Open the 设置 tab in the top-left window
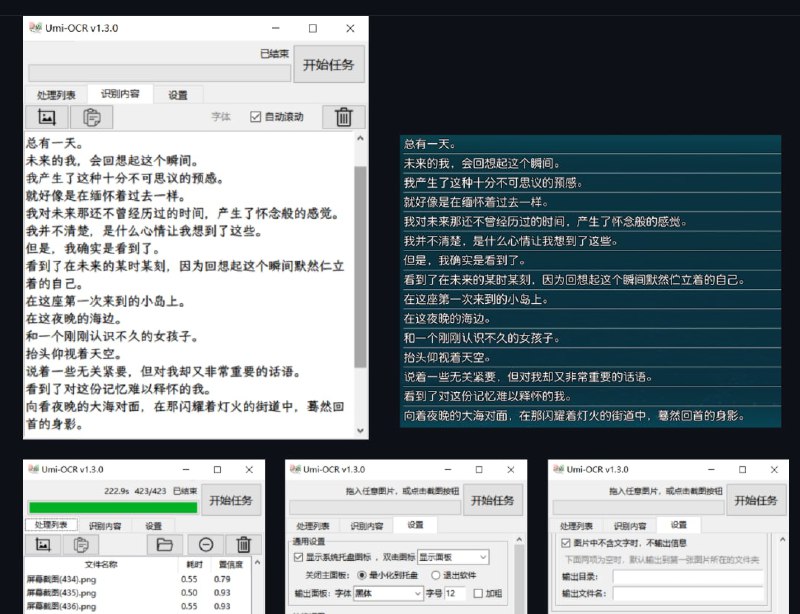 pyautogui.click(x=178, y=95)
